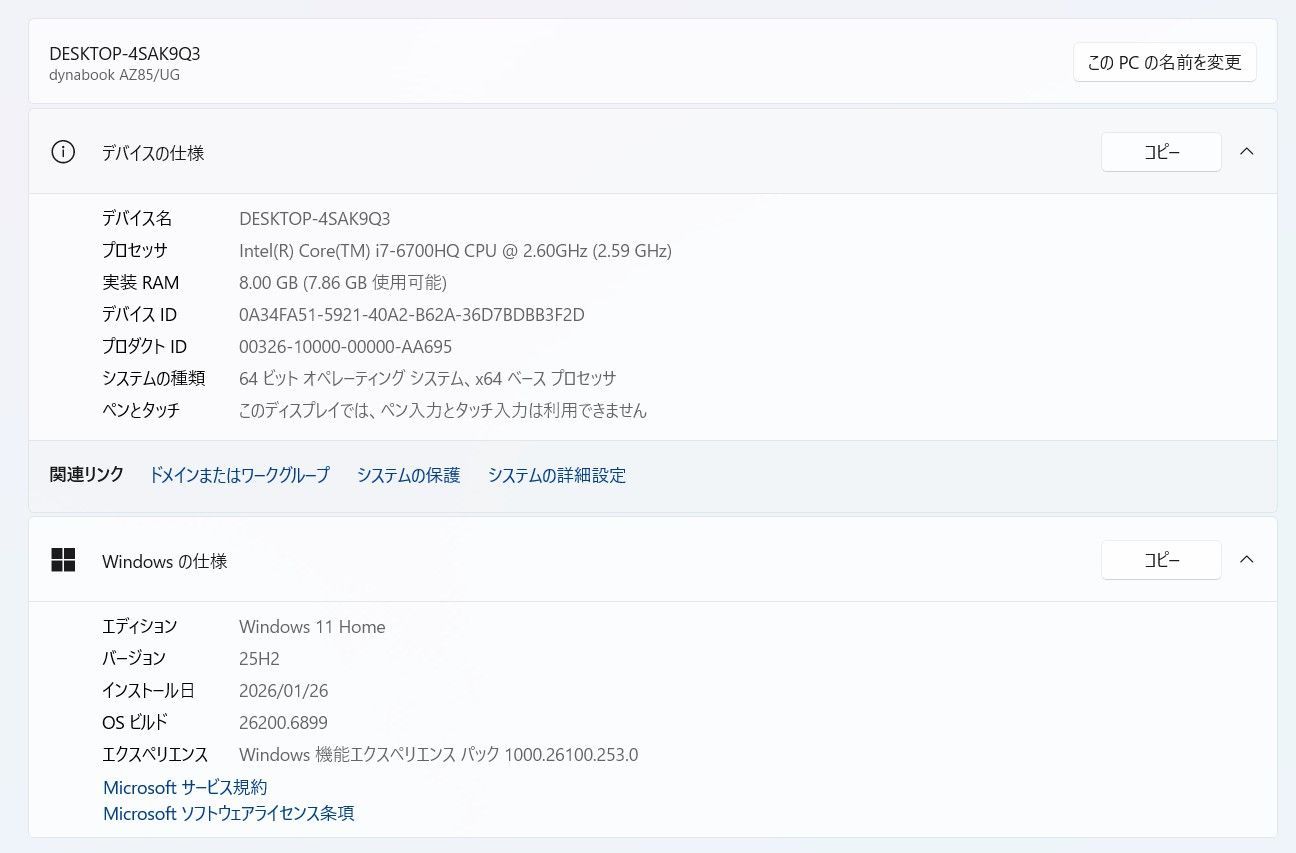This screenshot has height=853, width=1296.
Task: Select the ペンとタッチ value text
Action: click(443, 410)
